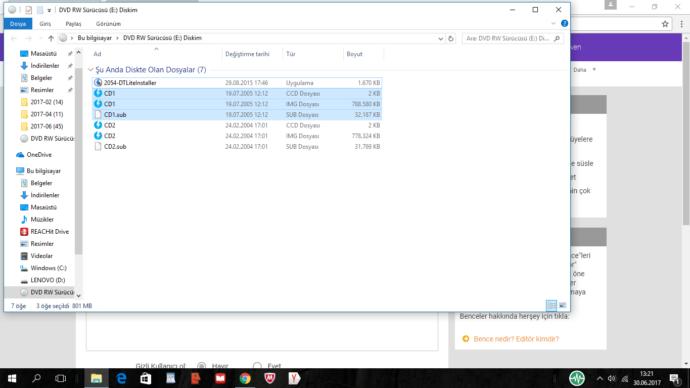Open the volume speaker tray icon
The width and height of the screenshot is (690, 388).
(x=612, y=378)
